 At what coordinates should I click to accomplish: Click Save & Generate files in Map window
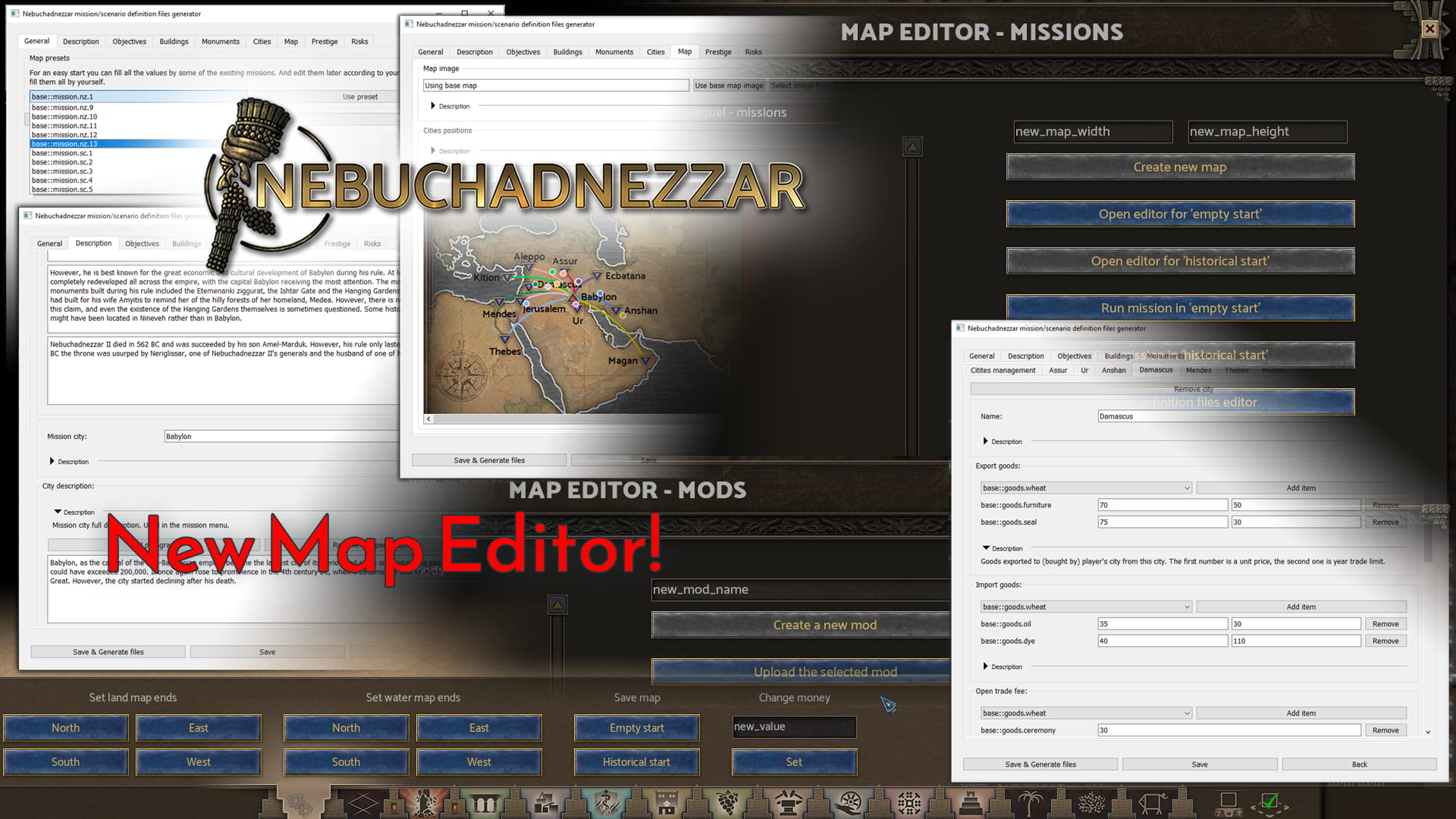click(x=489, y=460)
